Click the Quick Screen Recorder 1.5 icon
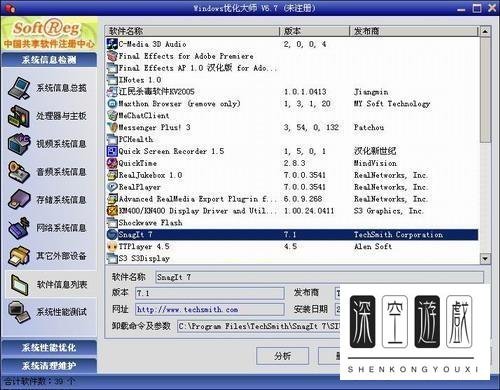The height and width of the screenshot is (390, 500). pyautogui.click(x=112, y=151)
